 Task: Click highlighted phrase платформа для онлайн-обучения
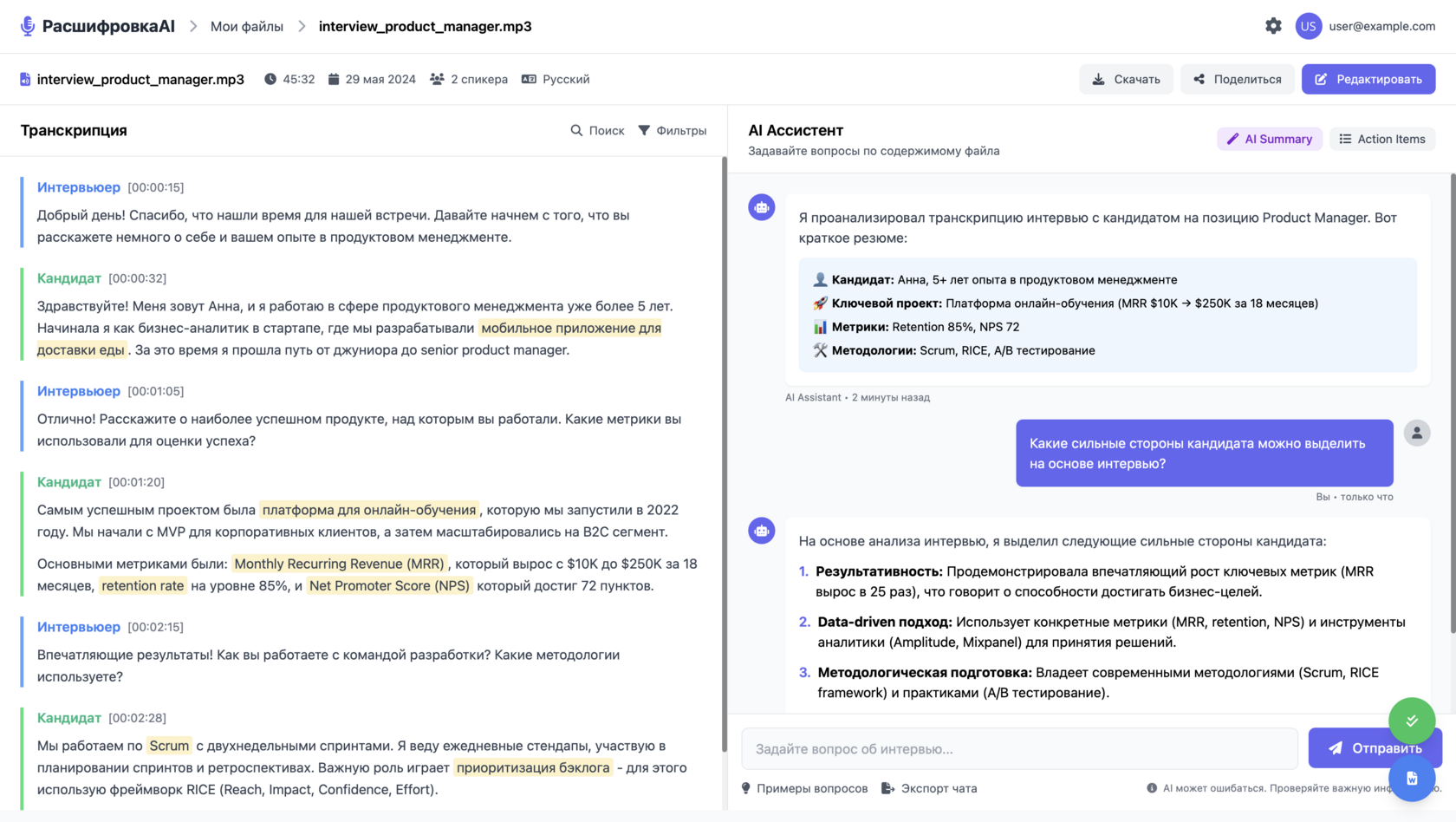pos(369,510)
